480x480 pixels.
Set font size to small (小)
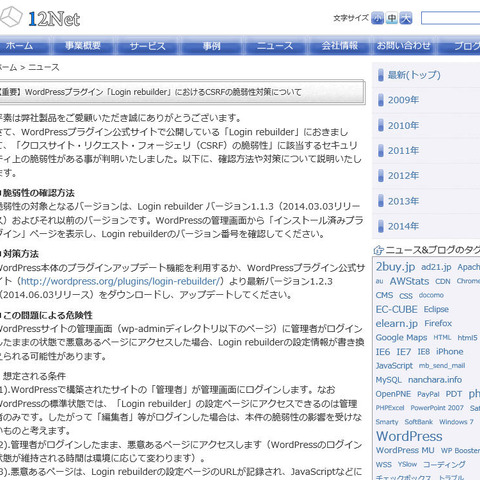click(377, 18)
